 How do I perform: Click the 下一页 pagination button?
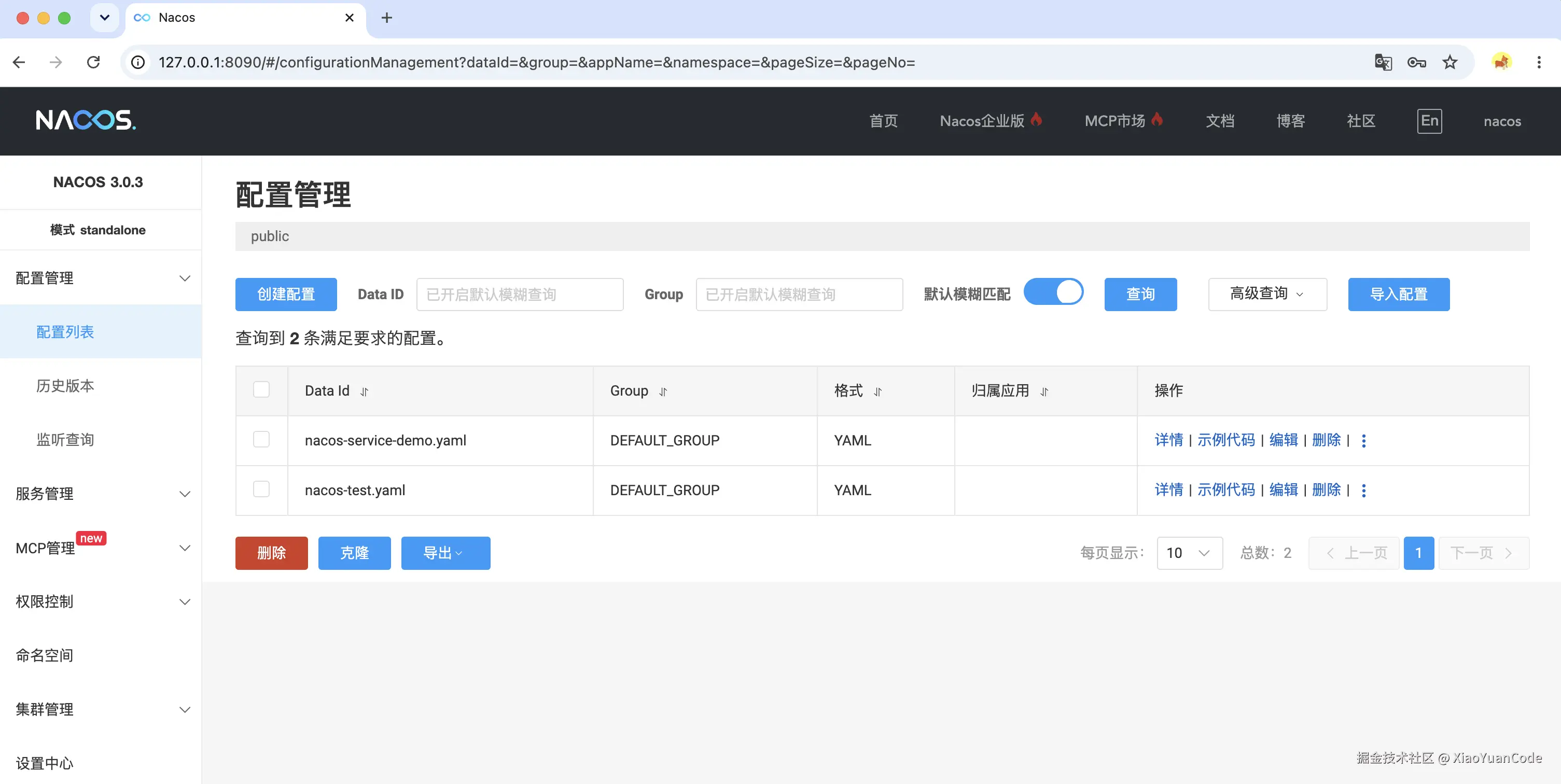pyautogui.click(x=1483, y=553)
